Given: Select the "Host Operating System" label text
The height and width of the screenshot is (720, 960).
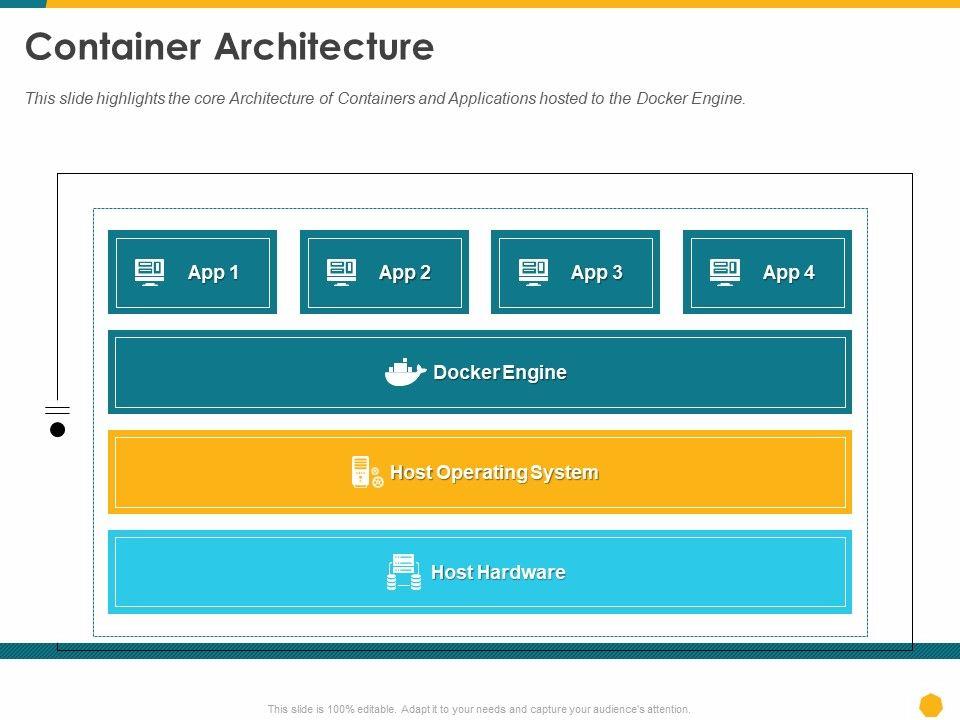Looking at the screenshot, I should 494,472.
